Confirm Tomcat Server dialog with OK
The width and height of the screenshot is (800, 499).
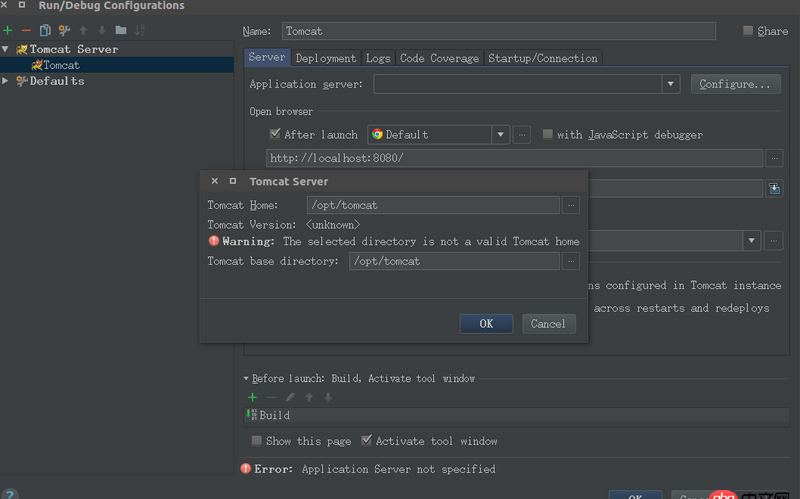click(486, 324)
